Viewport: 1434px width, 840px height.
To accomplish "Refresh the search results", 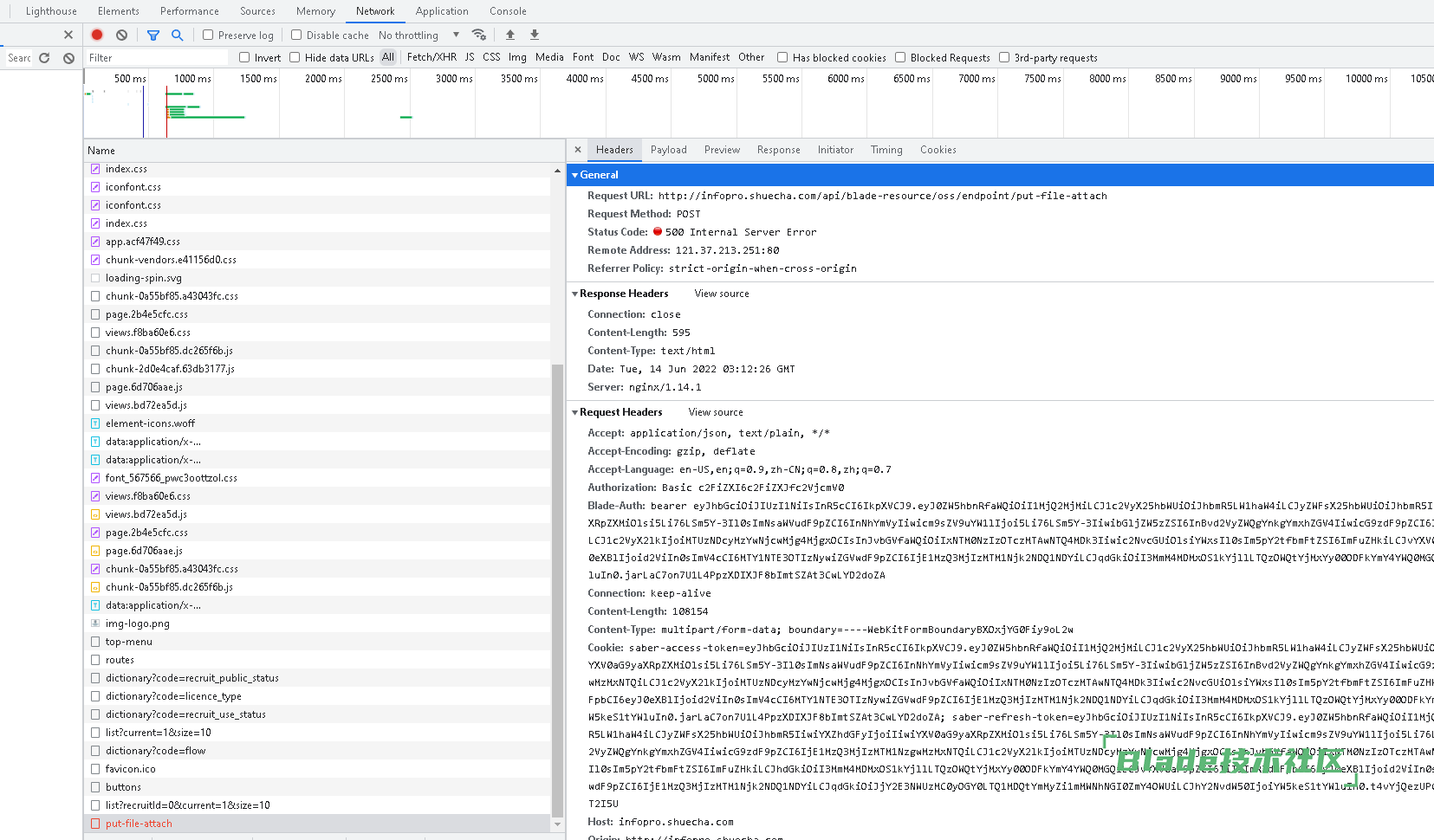I will (44, 58).
